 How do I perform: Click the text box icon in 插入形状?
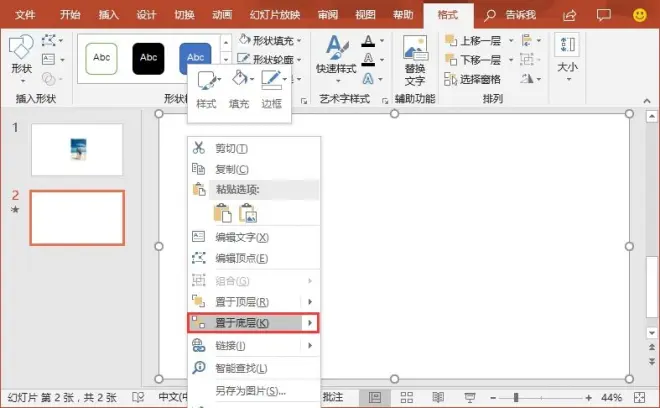tap(48, 59)
